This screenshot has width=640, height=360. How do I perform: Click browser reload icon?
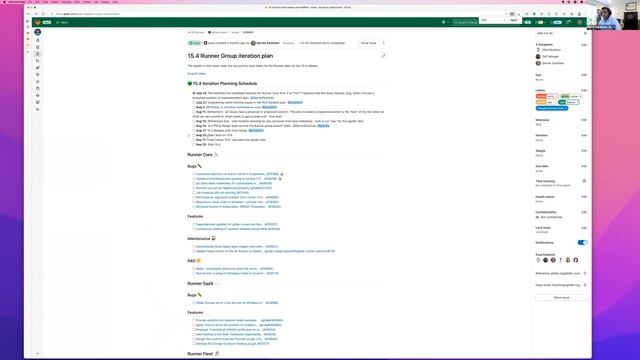(43, 14)
